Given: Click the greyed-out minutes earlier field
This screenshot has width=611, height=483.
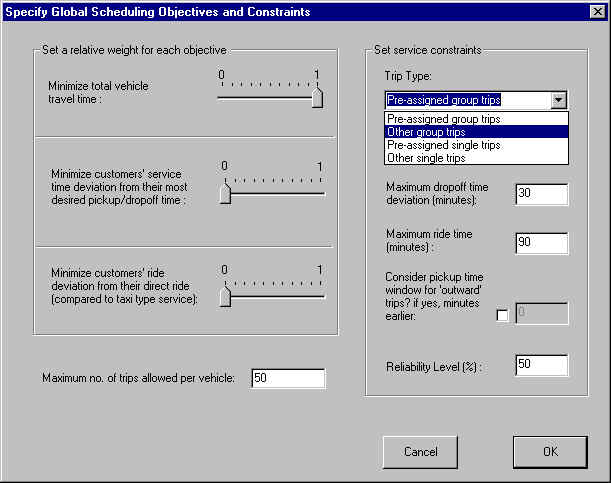Looking at the screenshot, I should tap(541, 314).
